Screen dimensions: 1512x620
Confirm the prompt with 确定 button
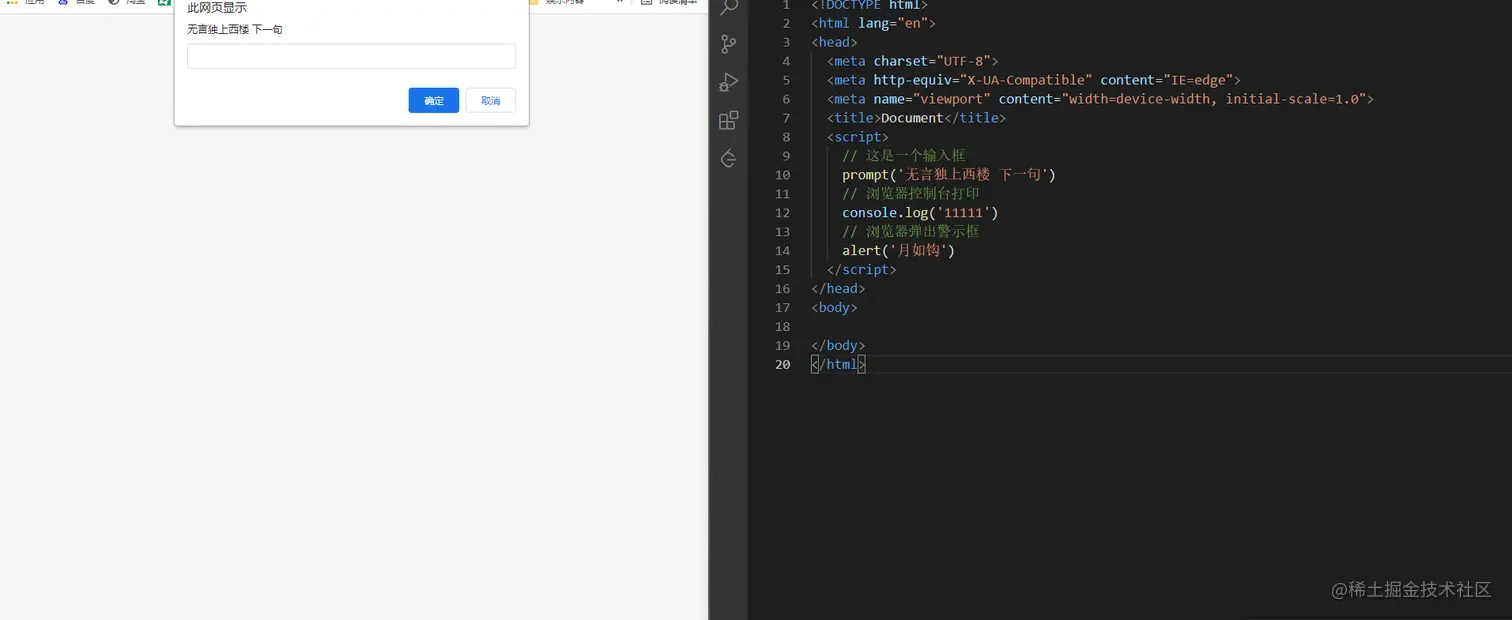click(434, 100)
